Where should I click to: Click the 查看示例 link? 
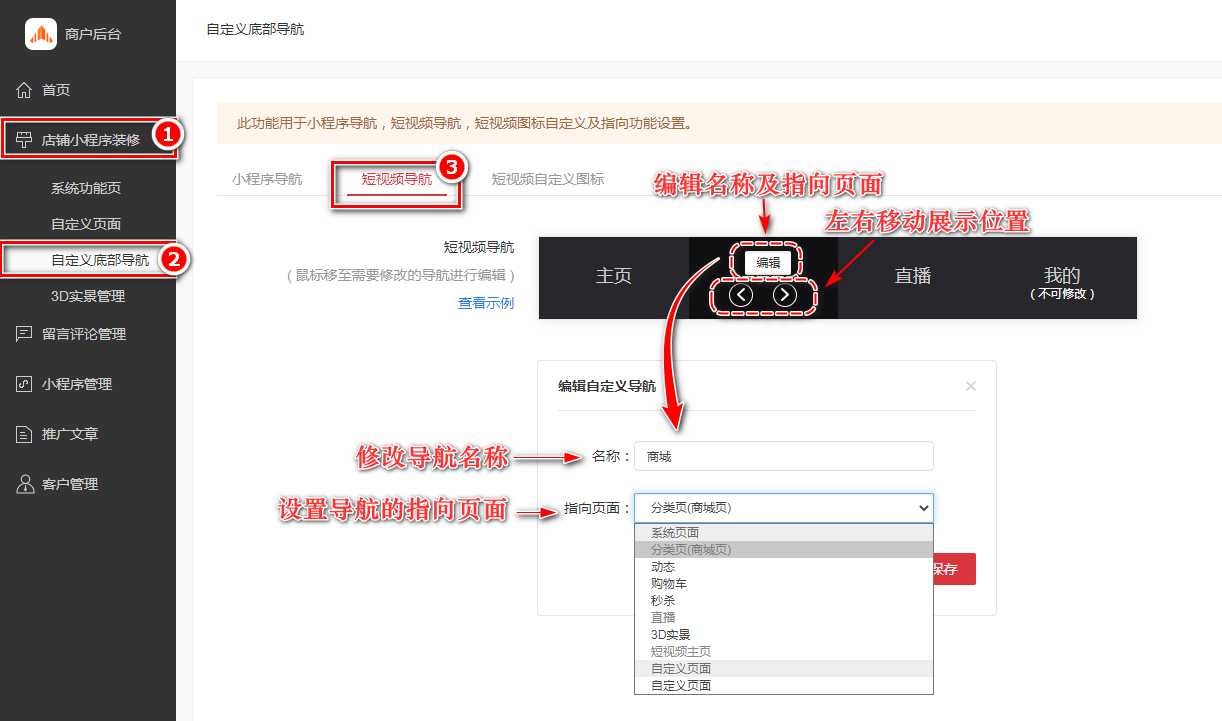(x=486, y=303)
